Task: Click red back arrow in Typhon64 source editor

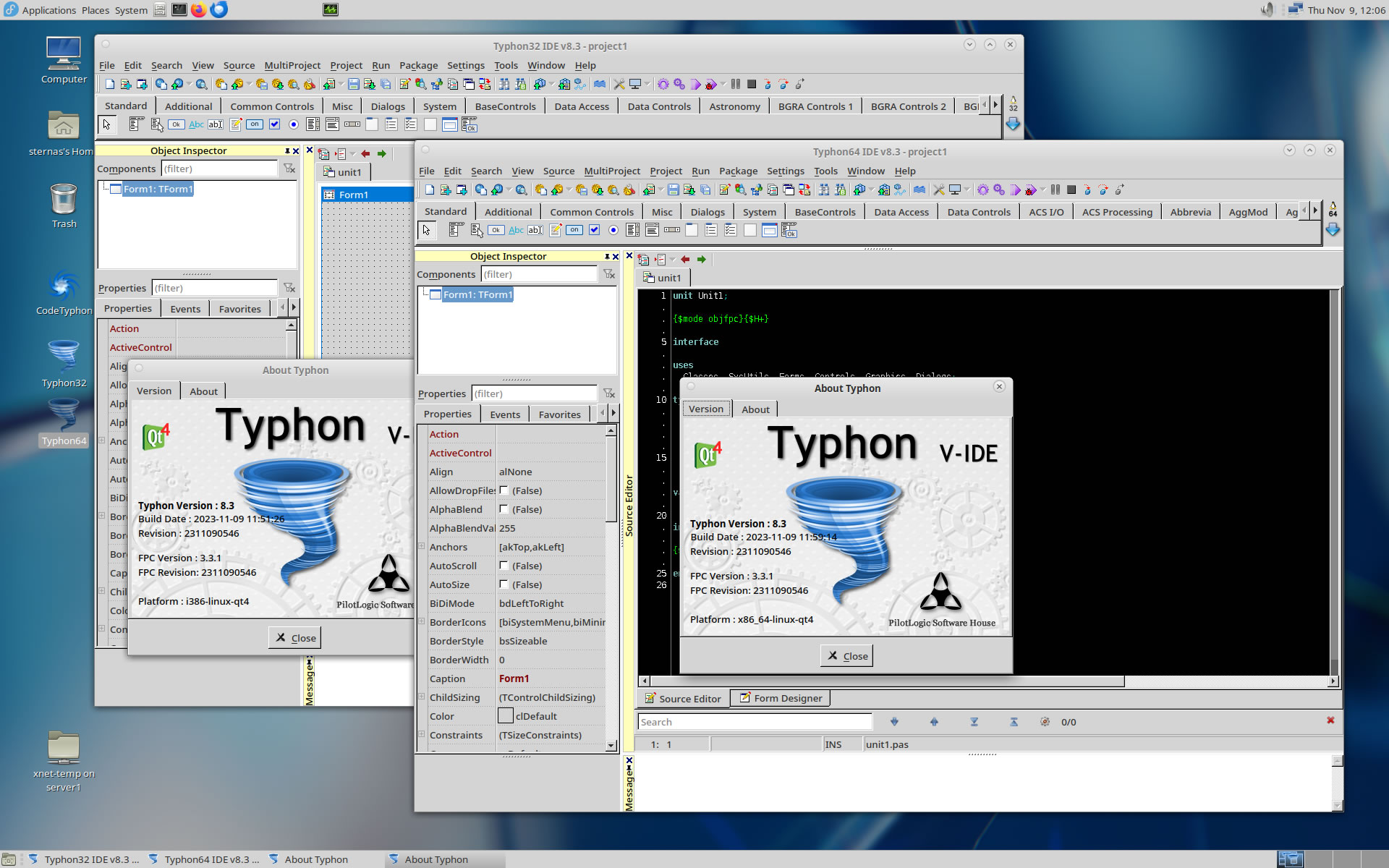Action: coord(684,259)
